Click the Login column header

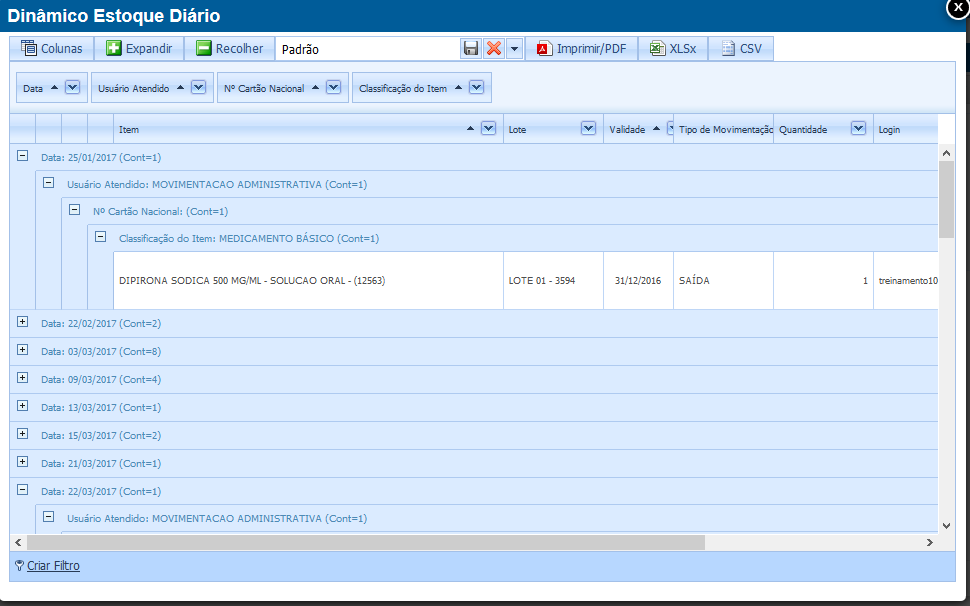(x=905, y=129)
